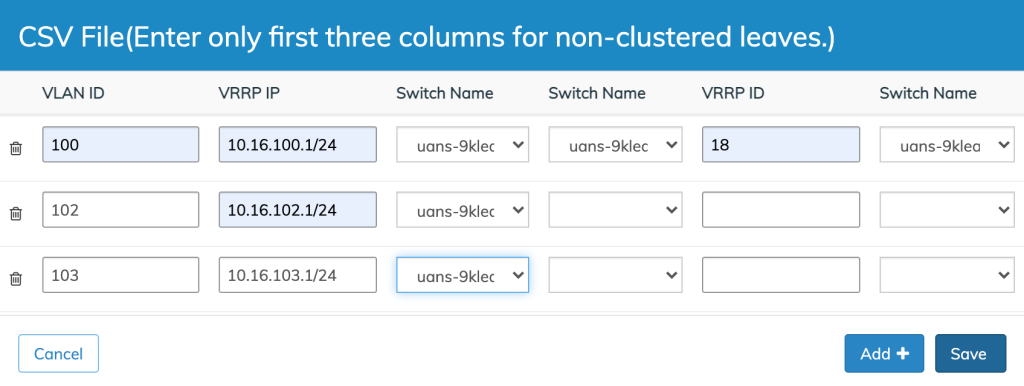Open last empty Switch Name dropdown in VLAN 102 row
The height and width of the screenshot is (386, 1024).
coord(947,210)
